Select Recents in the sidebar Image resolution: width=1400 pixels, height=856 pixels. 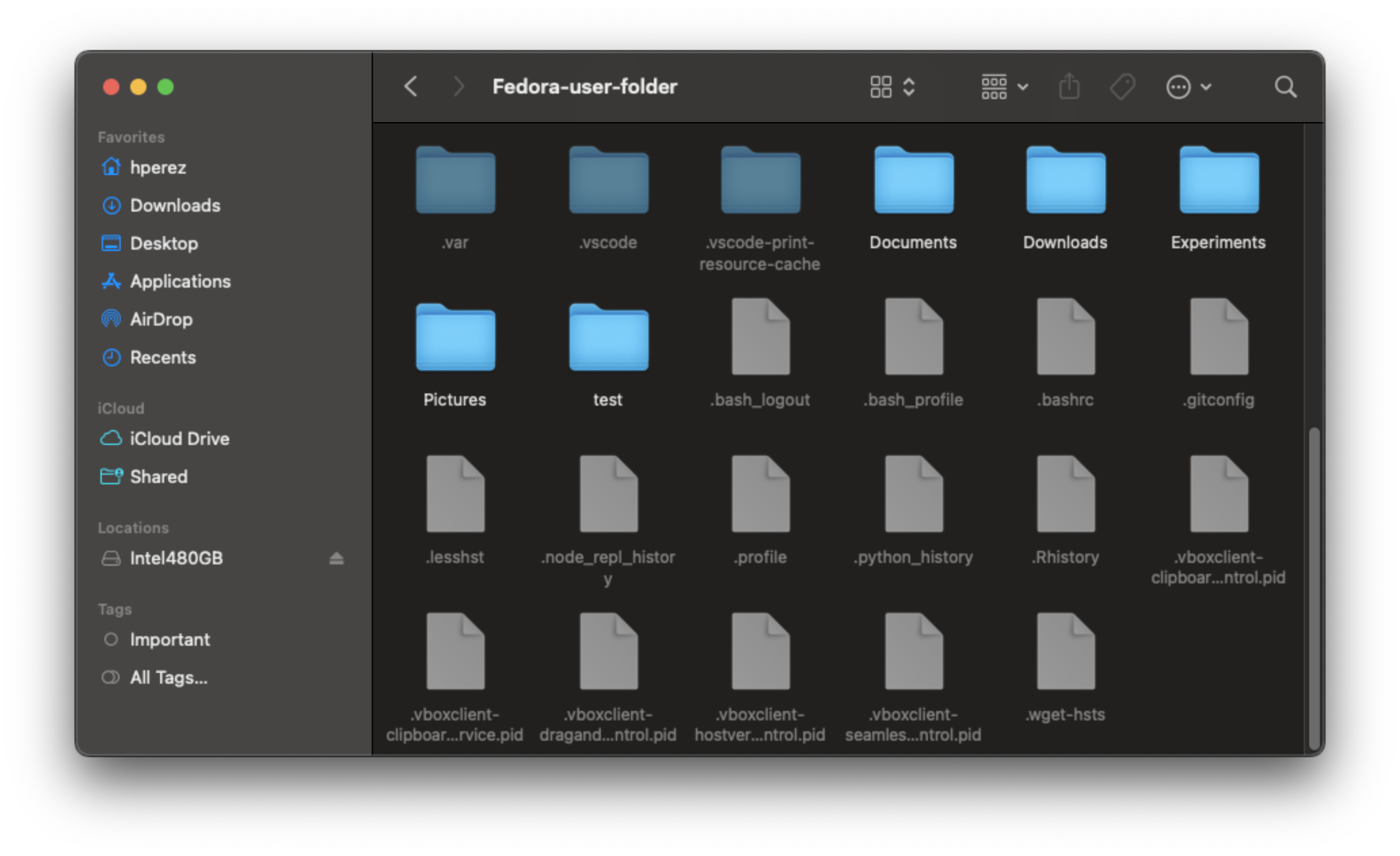tap(163, 357)
